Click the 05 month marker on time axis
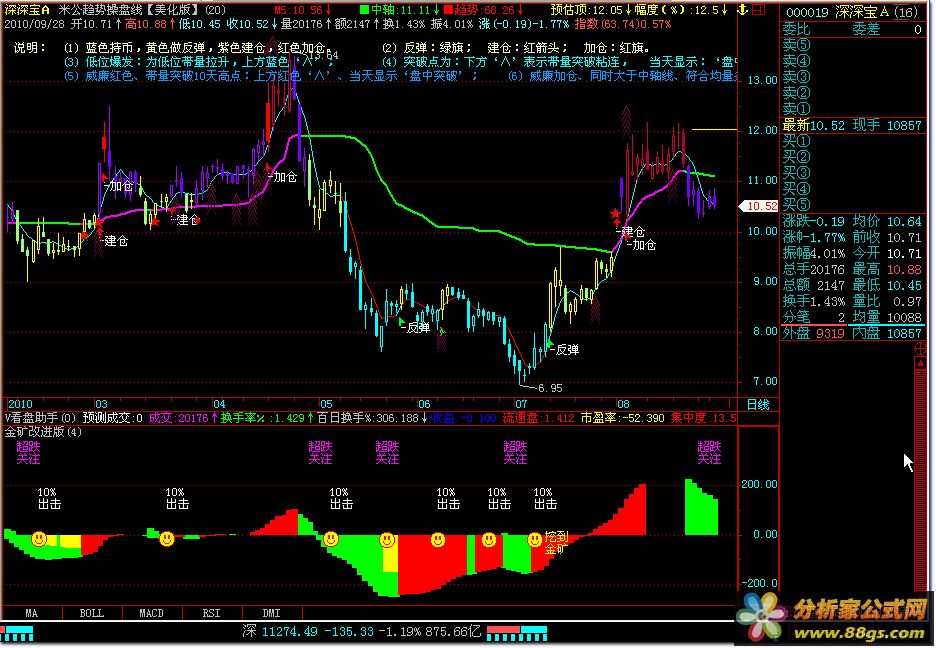Viewport: 936px width, 648px height. [325, 404]
